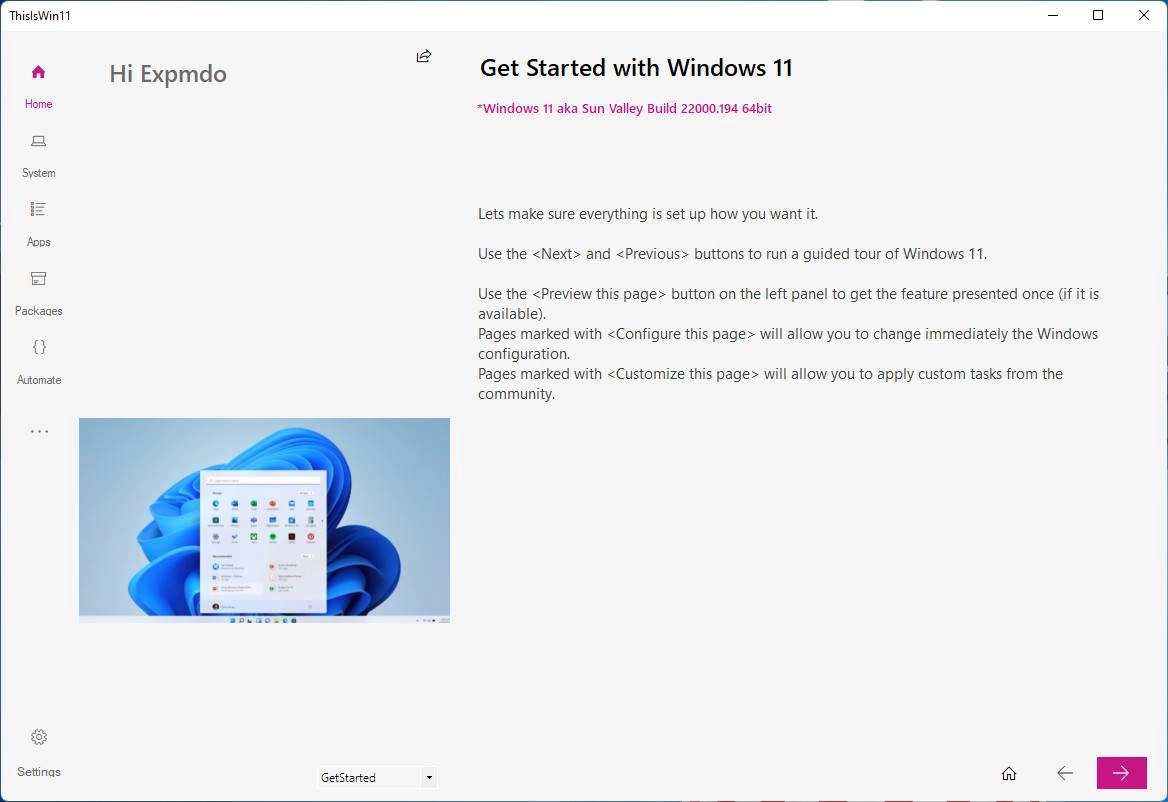Image resolution: width=1168 pixels, height=802 pixels.
Task: Open the System section
Action: (x=38, y=156)
